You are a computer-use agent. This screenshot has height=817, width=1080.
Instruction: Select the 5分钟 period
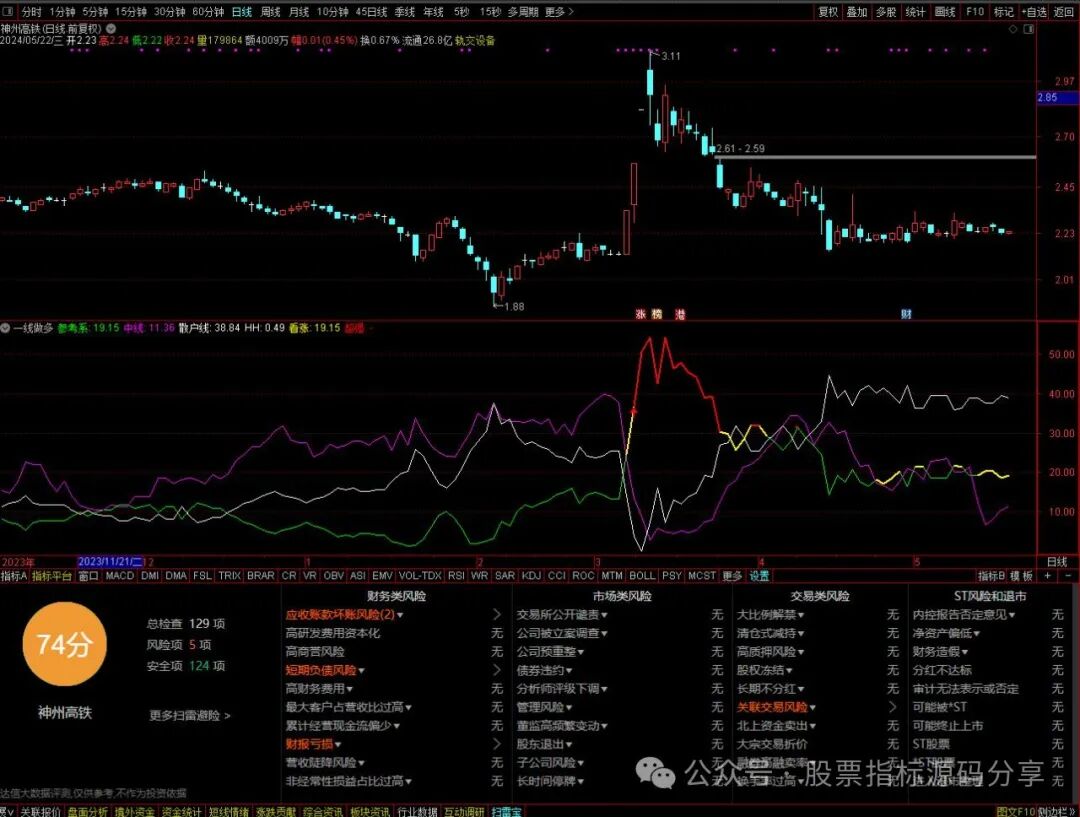point(95,12)
